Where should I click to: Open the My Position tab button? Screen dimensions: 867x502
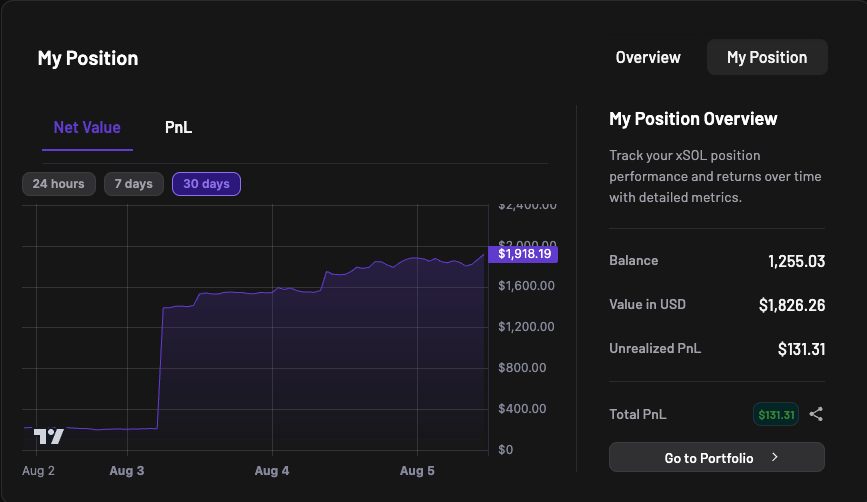767,57
